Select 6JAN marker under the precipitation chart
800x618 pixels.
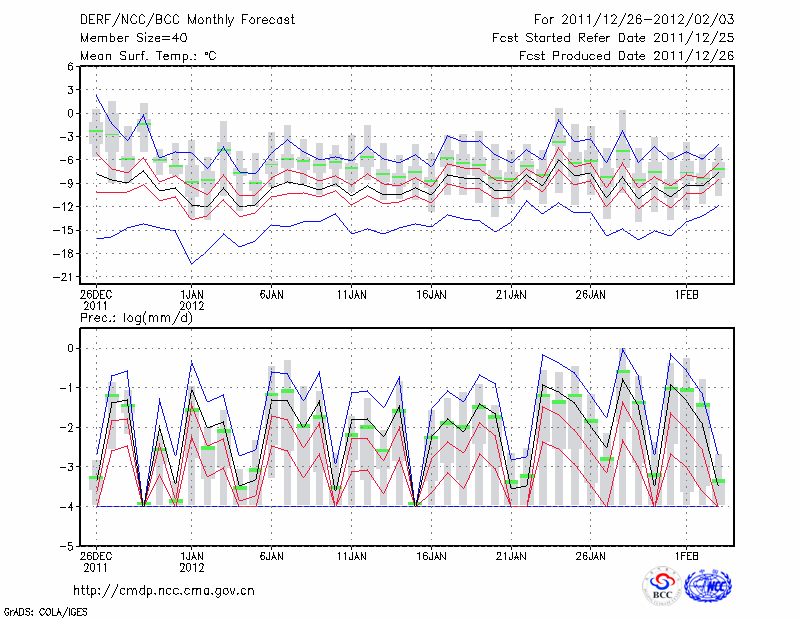271,554
